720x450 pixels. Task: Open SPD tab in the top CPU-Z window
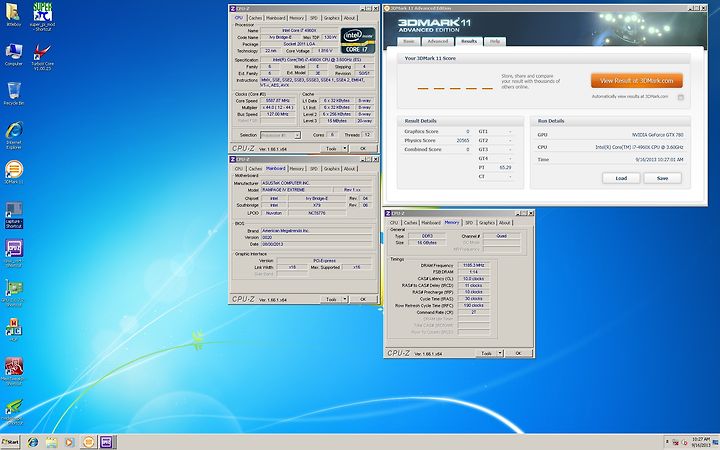click(x=314, y=18)
